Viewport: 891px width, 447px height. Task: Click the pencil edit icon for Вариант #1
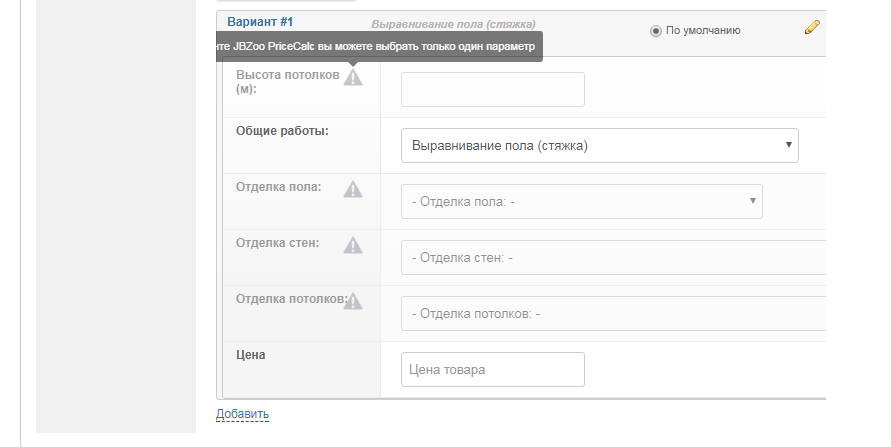tap(812, 28)
